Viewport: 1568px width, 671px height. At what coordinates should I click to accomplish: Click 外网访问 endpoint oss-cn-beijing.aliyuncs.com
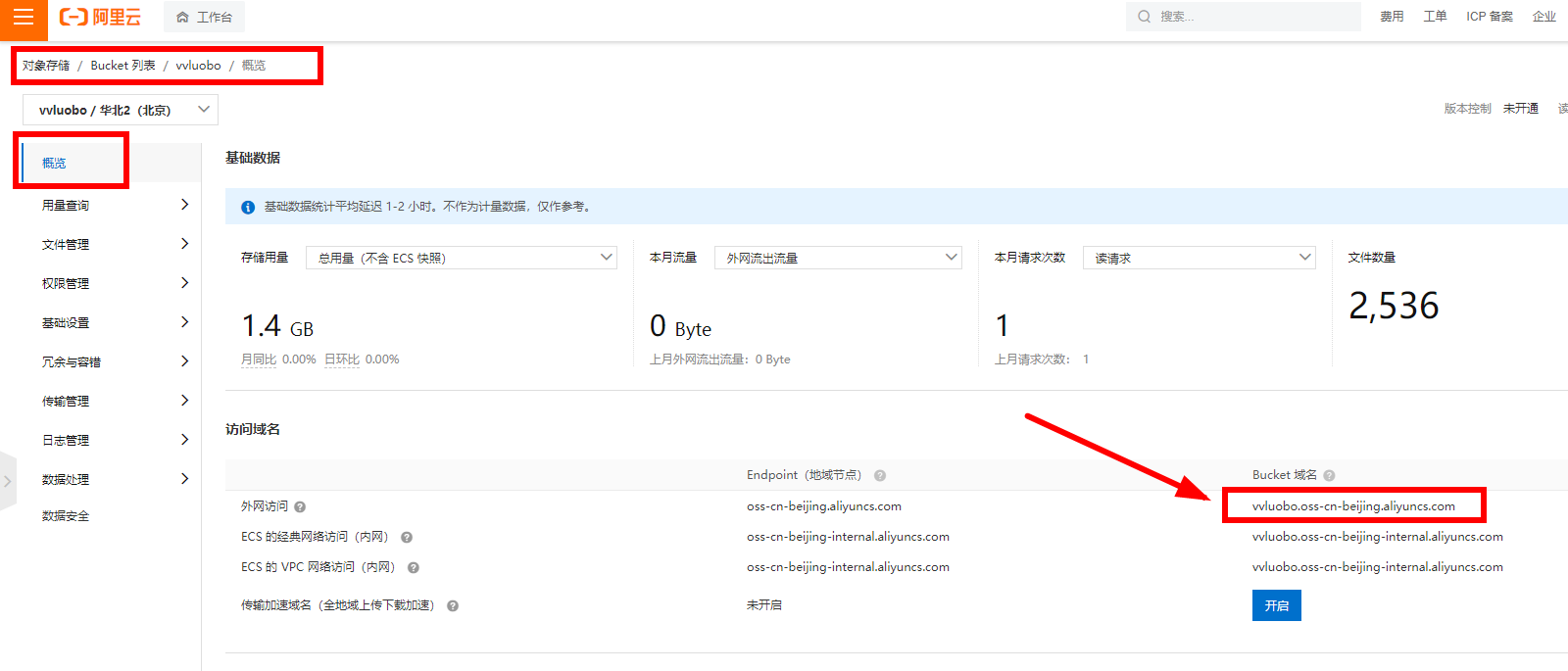coord(824,506)
